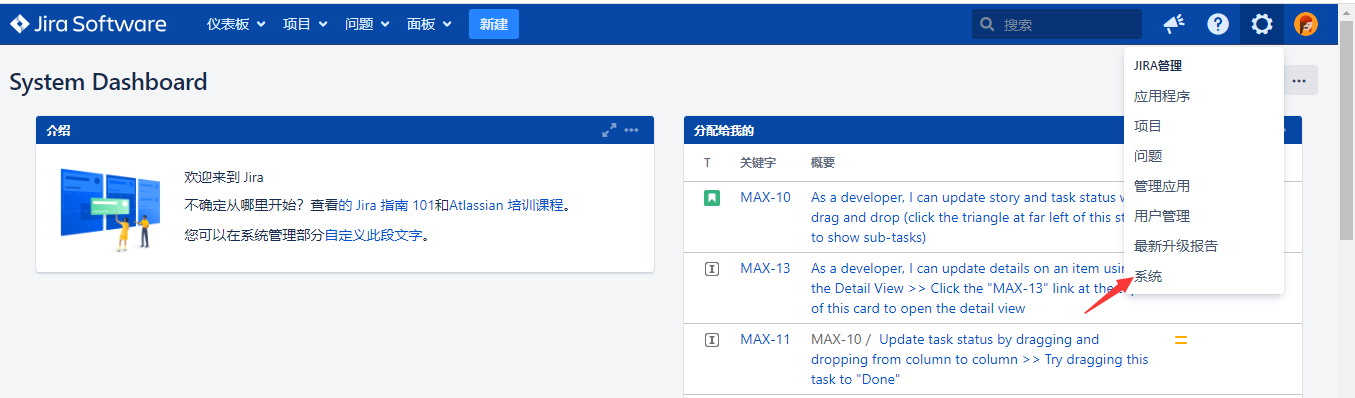Select 管理应用 in the admin menu
This screenshot has width=1355, height=398.
click(x=1203, y=186)
